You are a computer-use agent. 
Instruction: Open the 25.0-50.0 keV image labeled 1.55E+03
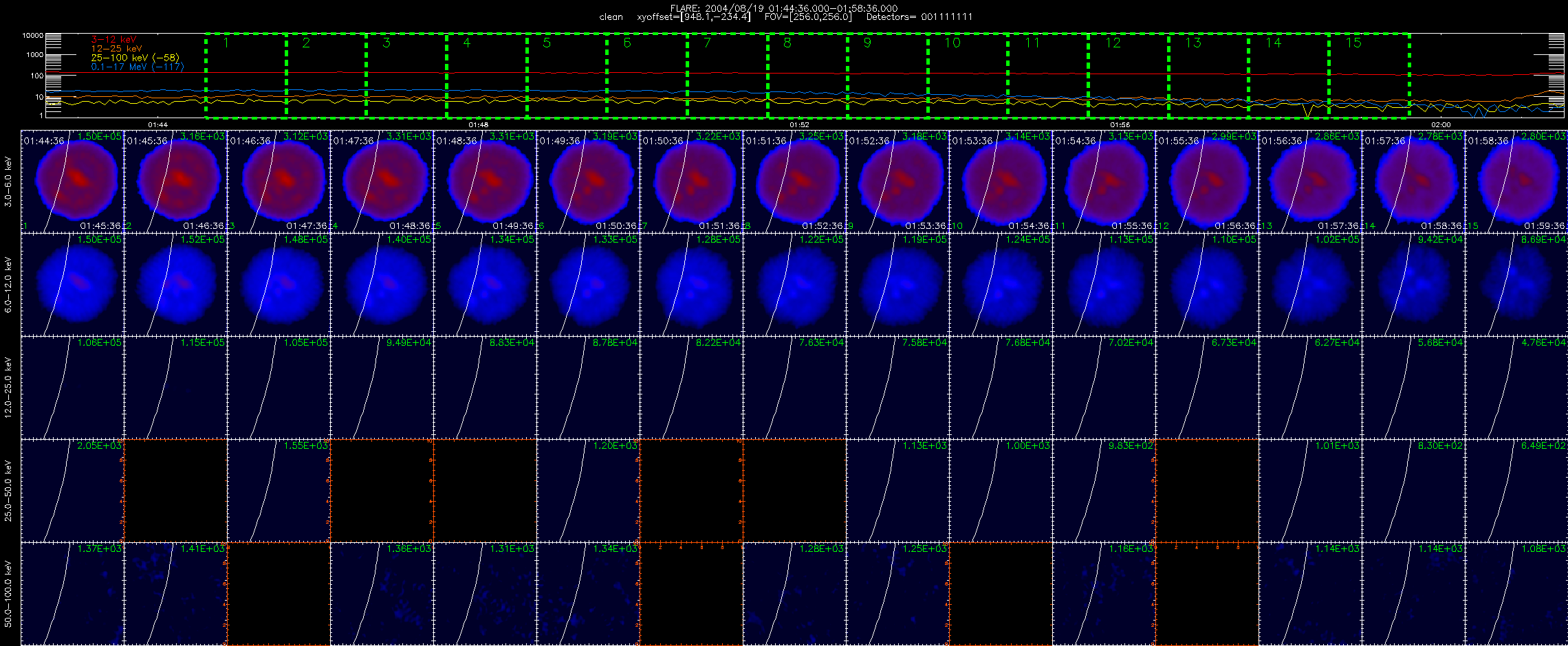279,491
